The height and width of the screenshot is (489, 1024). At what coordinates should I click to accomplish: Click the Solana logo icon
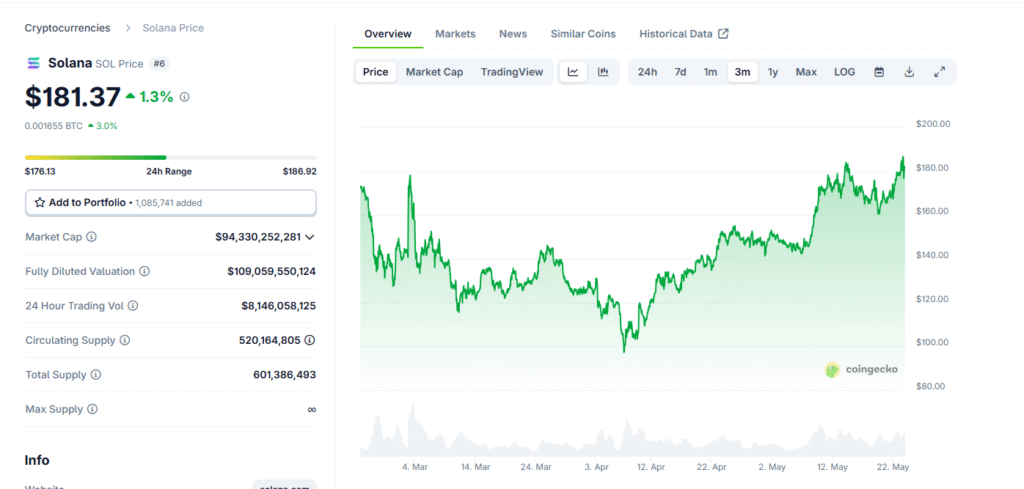33,63
